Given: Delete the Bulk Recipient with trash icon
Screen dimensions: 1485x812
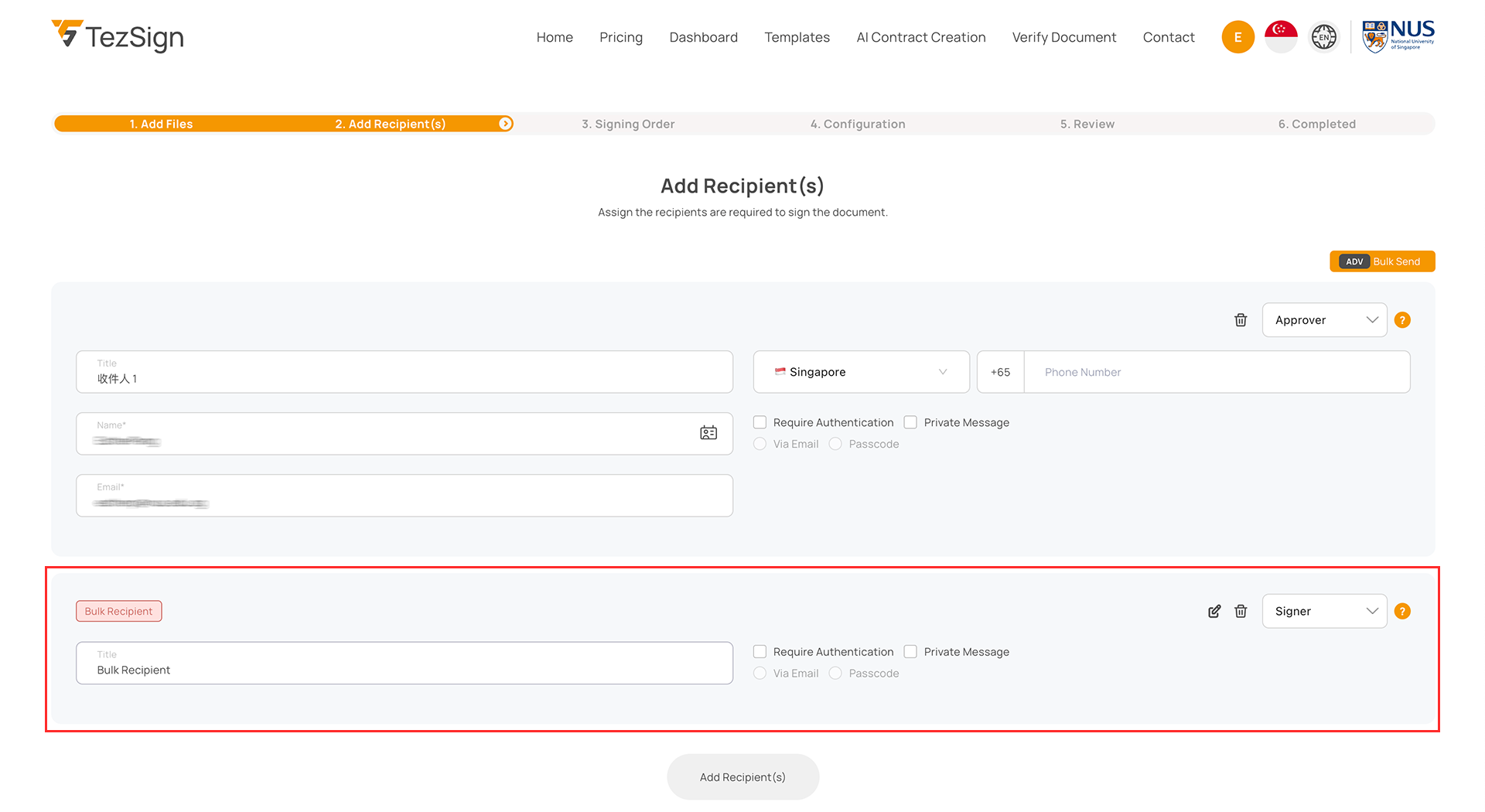Looking at the screenshot, I should pos(1241,612).
